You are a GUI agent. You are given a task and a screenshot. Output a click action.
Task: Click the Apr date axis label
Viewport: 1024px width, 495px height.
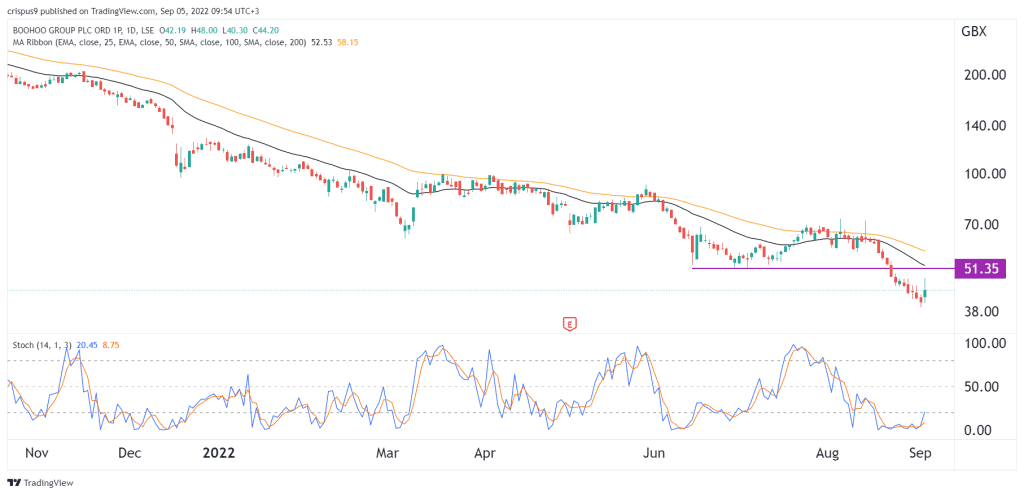[484, 453]
